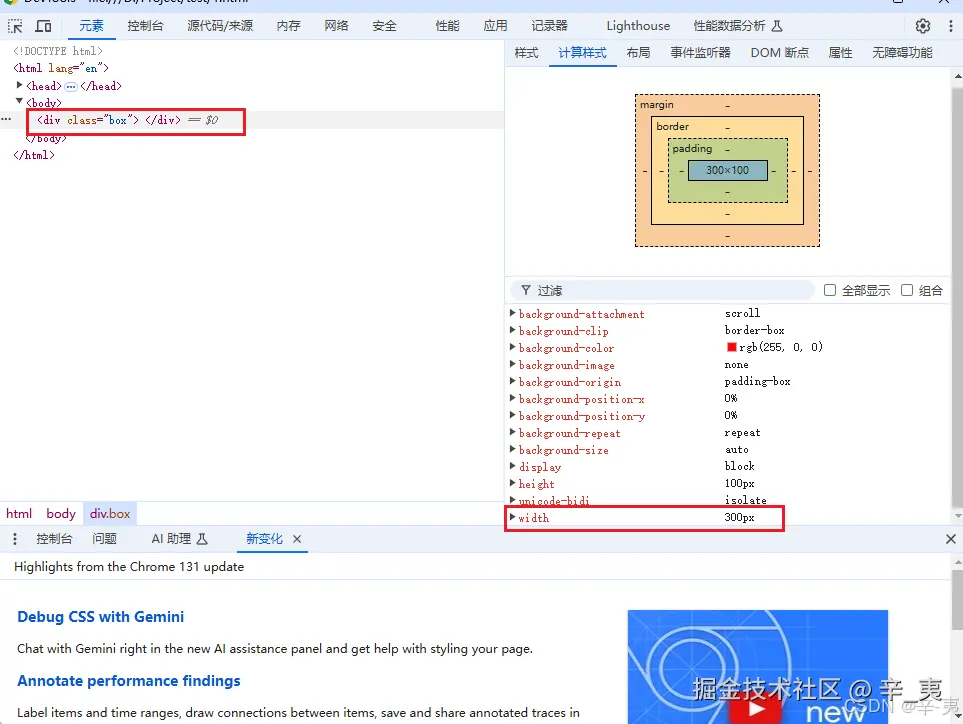
Task: Switch to the 网络 panel tab
Action: pyautogui.click(x=336, y=25)
